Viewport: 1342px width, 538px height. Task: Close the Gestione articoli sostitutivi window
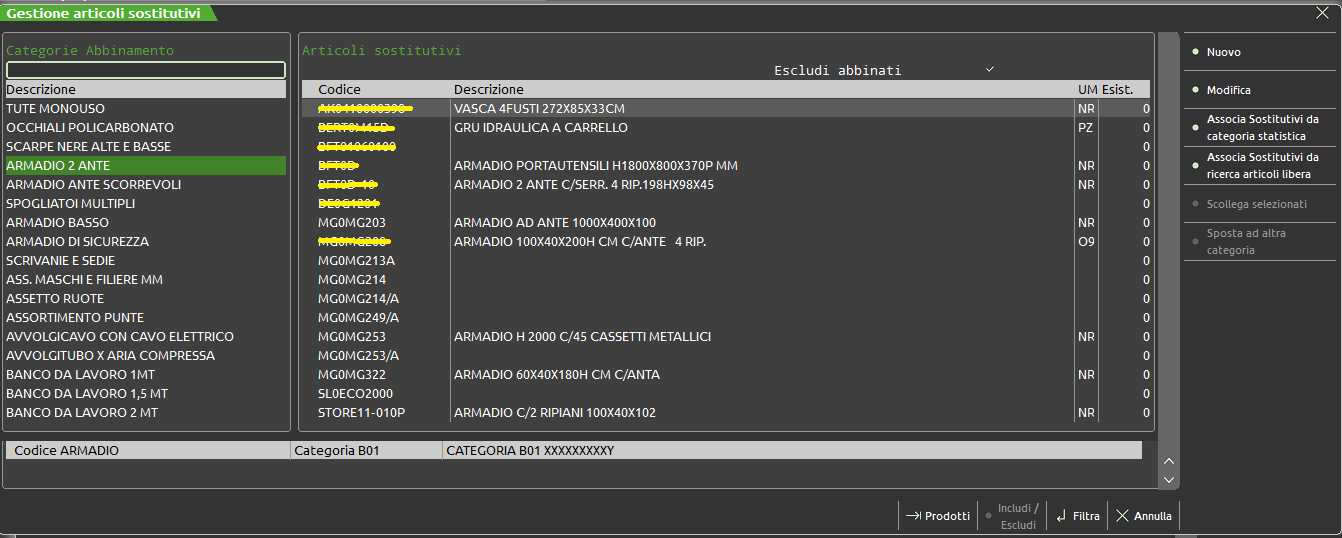coord(1322,12)
